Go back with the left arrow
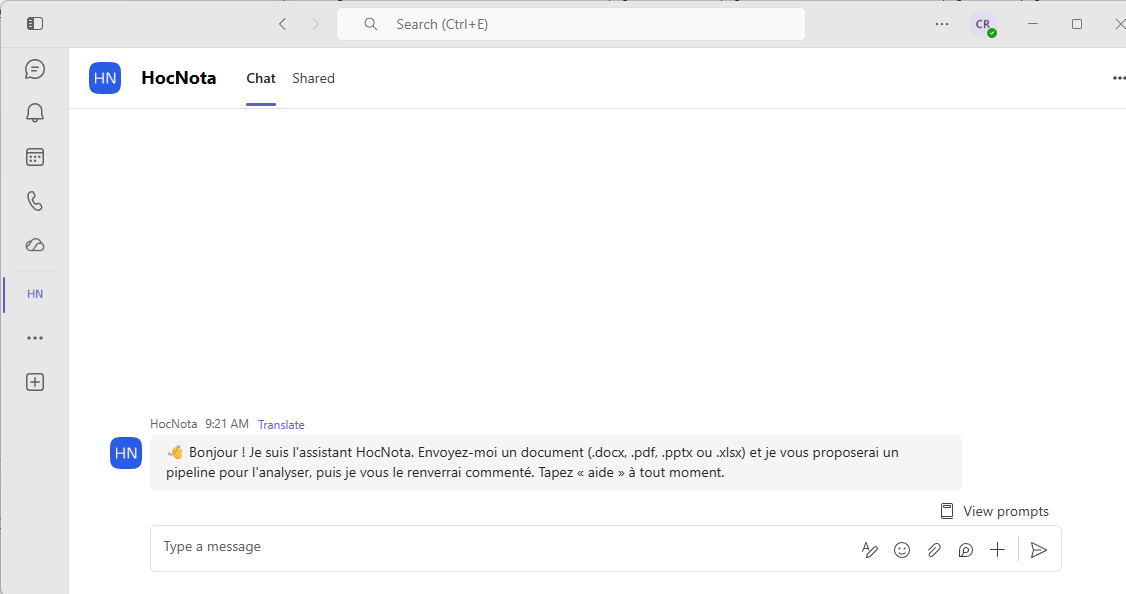The height and width of the screenshot is (594, 1126). (x=282, y=24)
